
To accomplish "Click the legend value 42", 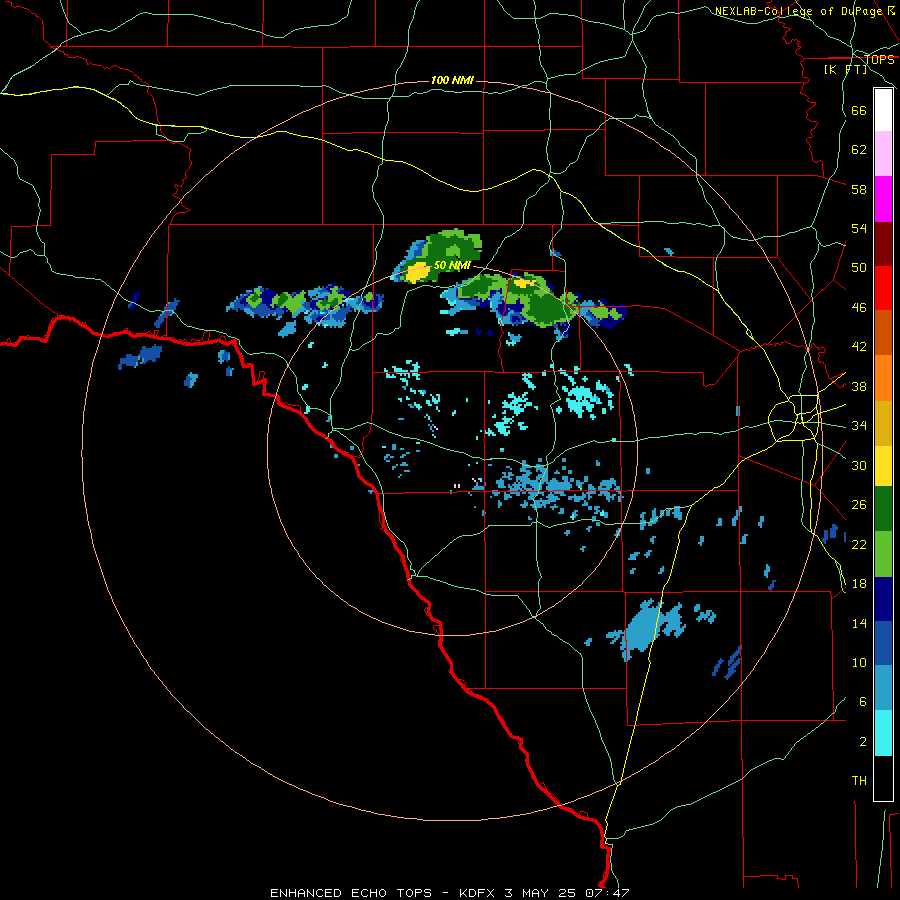I will point(859,347).
